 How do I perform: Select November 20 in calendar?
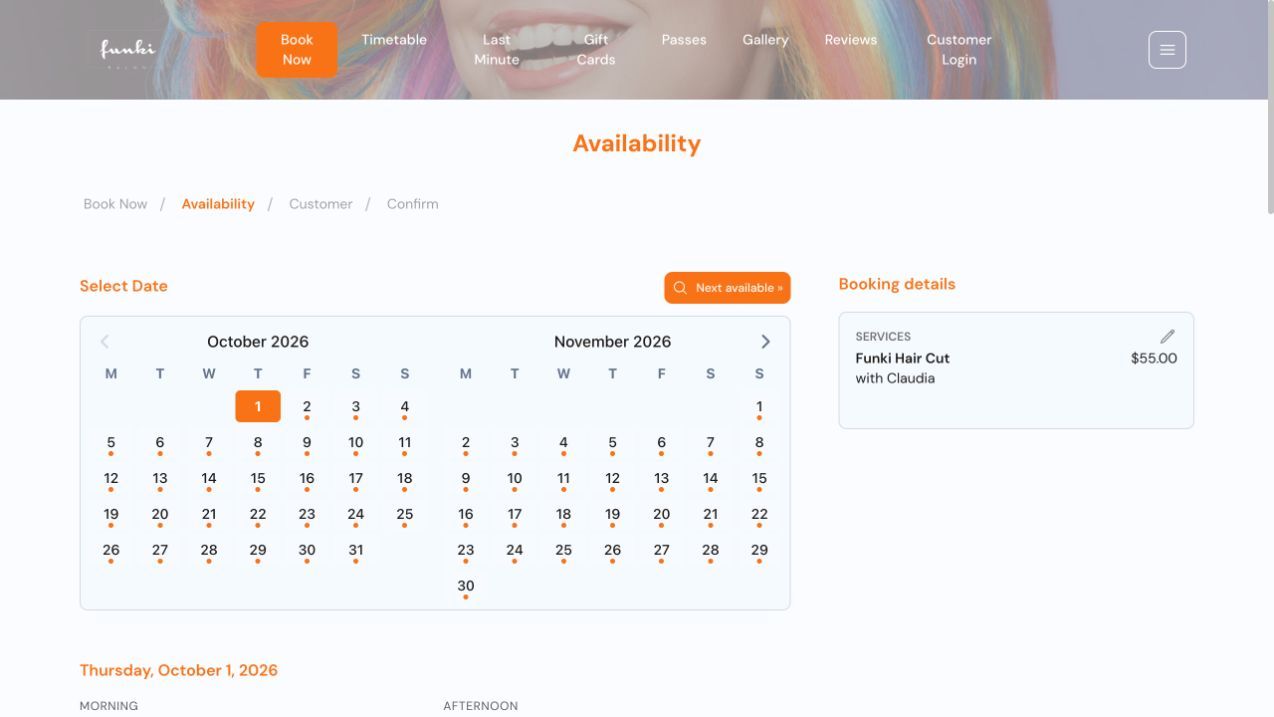click(662, 515)
